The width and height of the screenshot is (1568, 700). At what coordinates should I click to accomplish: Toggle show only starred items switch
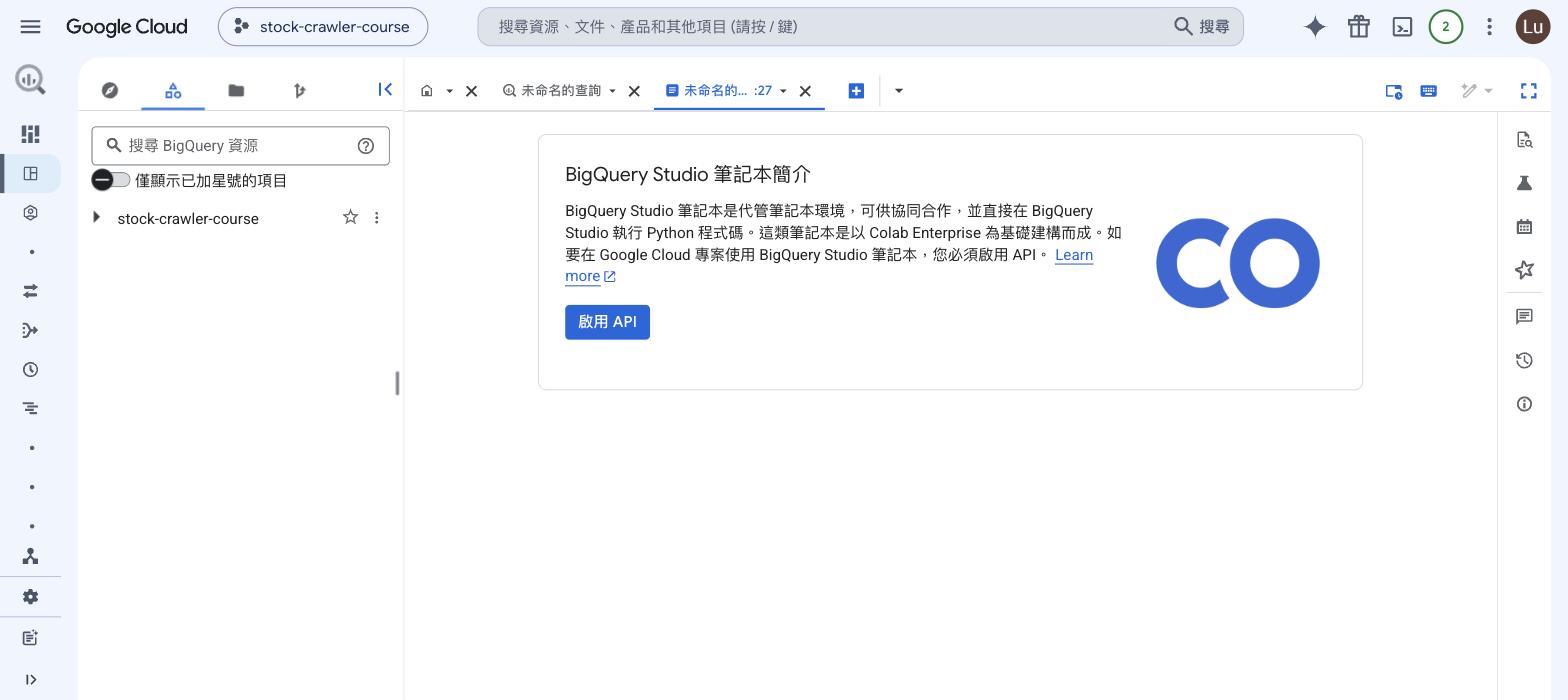110,180
